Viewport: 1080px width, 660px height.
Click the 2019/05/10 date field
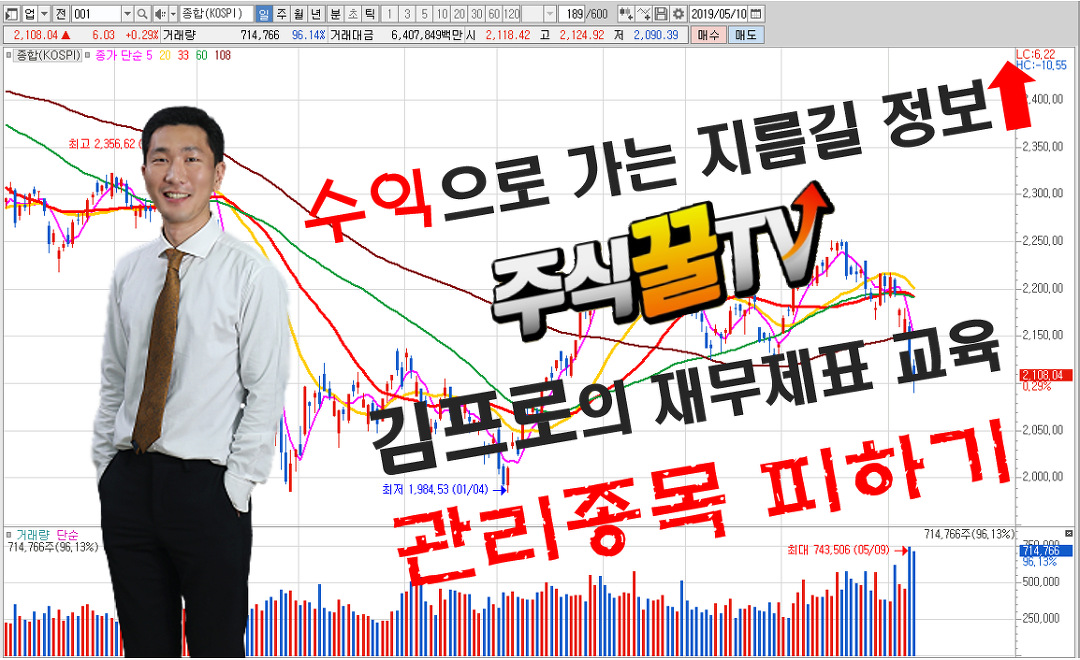click(x=718, y=14)
